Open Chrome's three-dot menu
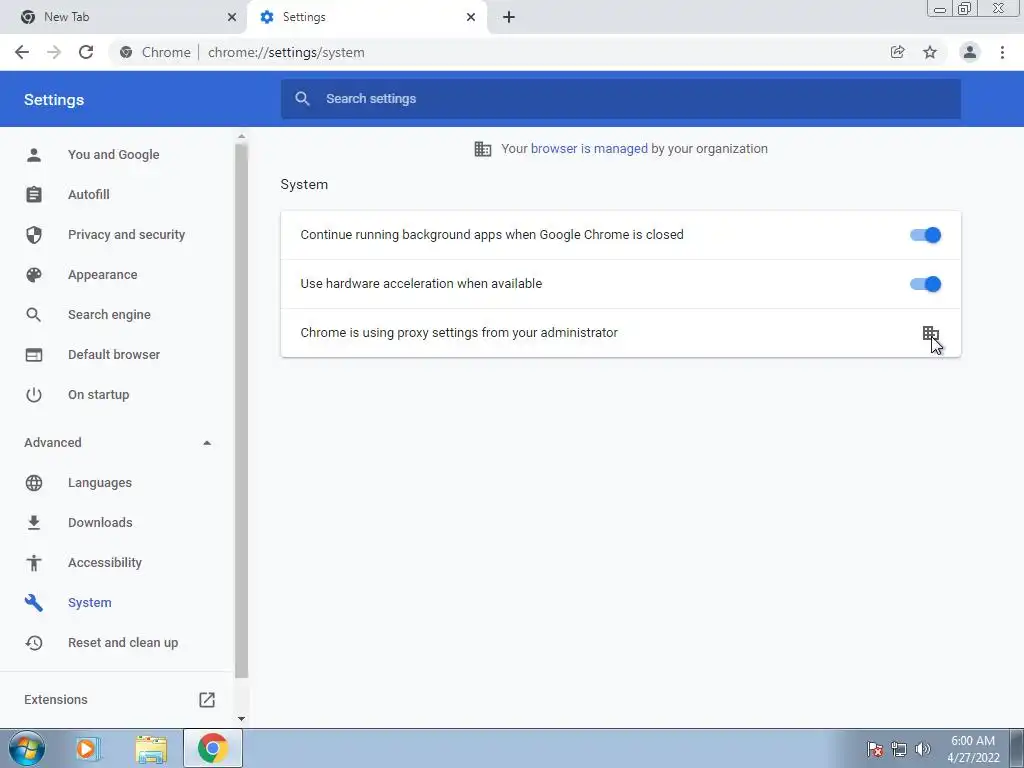The height and width of the screenshot is (768, 1024). click(x=1002, y=52)
